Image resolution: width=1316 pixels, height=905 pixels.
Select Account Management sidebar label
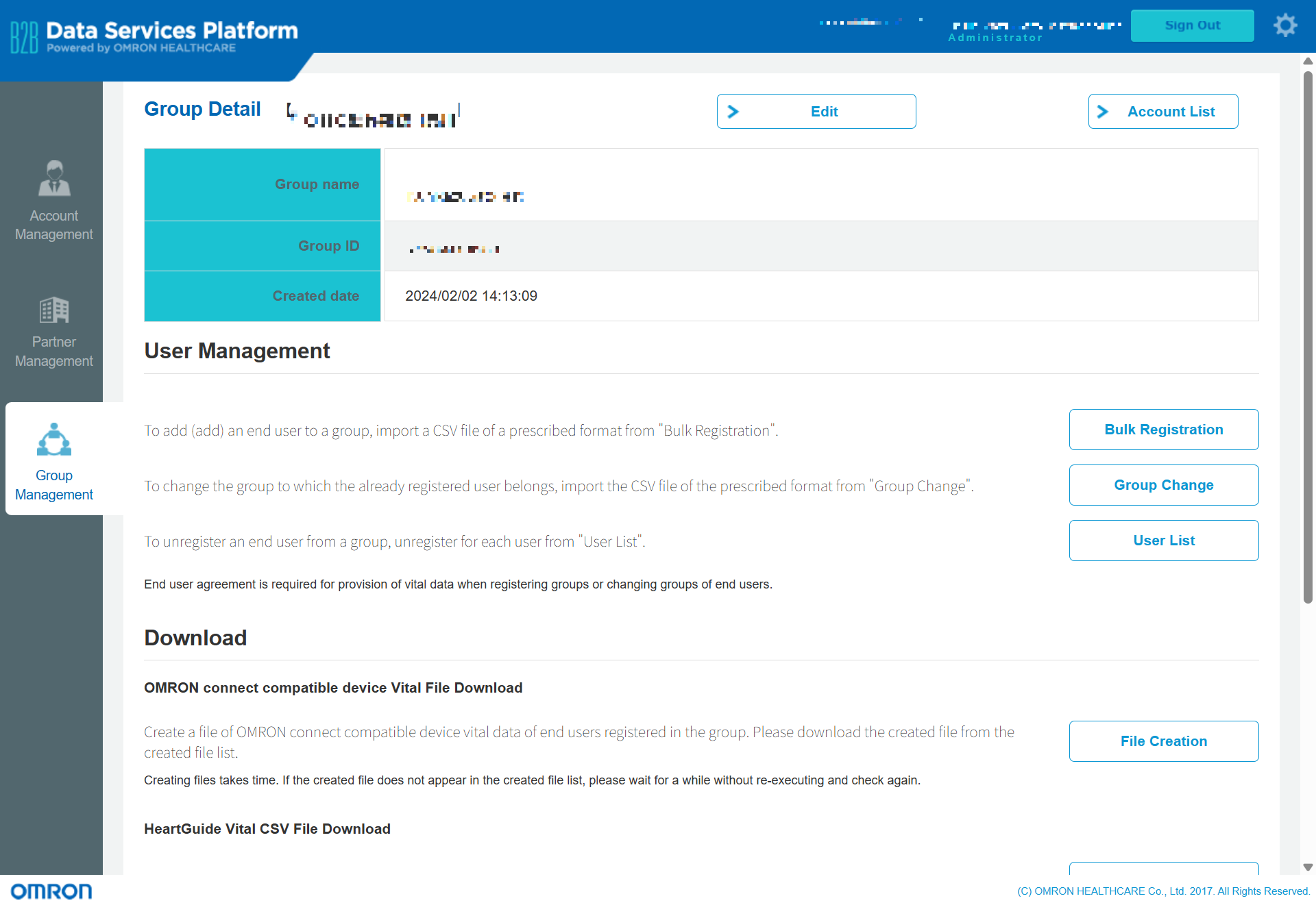pos(54,225)
